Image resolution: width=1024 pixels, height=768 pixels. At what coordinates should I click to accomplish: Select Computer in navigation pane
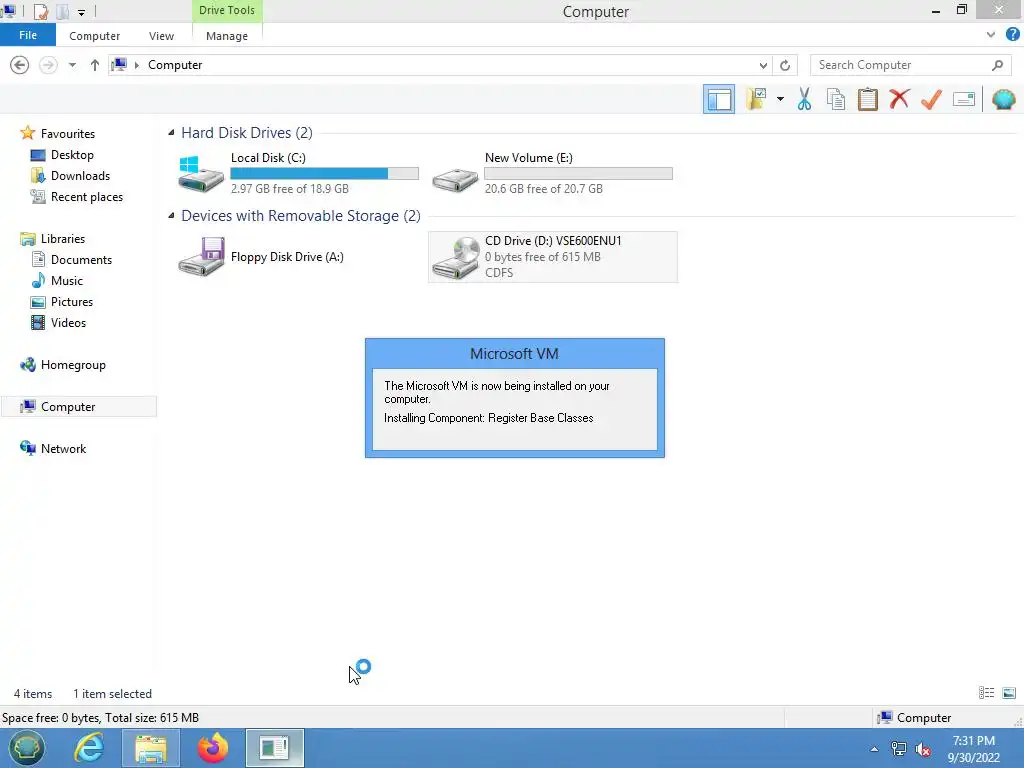point(79,406)
